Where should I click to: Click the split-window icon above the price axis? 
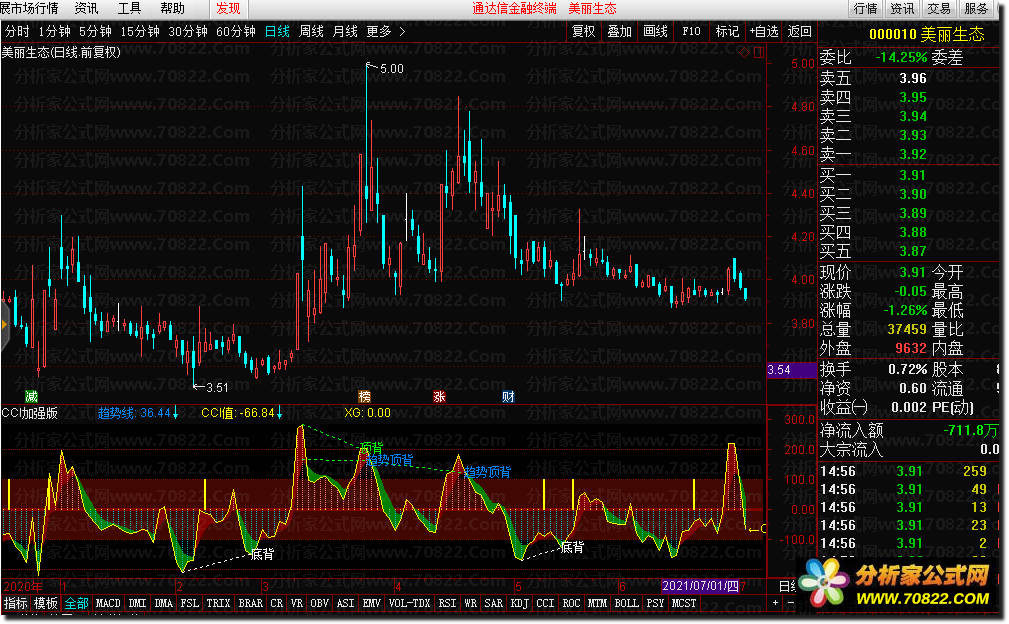coord(759,52)
